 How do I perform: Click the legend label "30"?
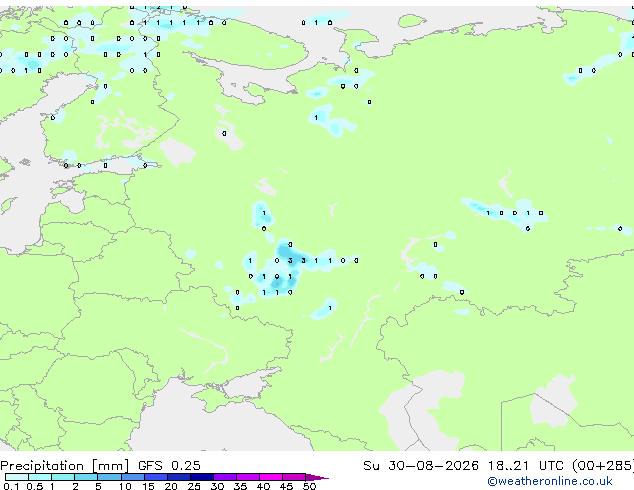click(217, 486)
